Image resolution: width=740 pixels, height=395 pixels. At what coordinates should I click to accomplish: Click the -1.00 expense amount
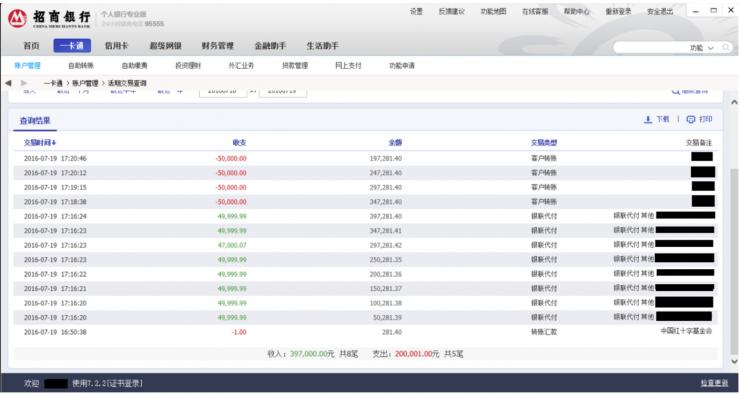[x=239, y=332]
